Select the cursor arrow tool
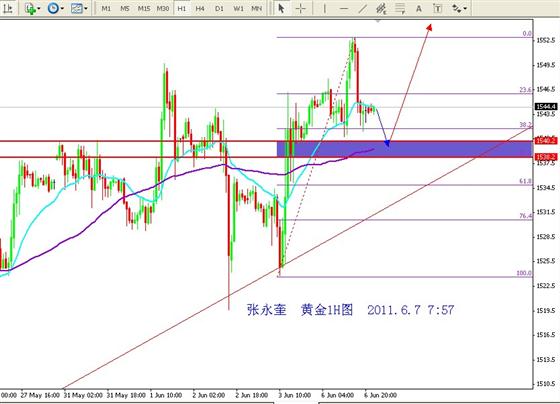 [281, 8]
